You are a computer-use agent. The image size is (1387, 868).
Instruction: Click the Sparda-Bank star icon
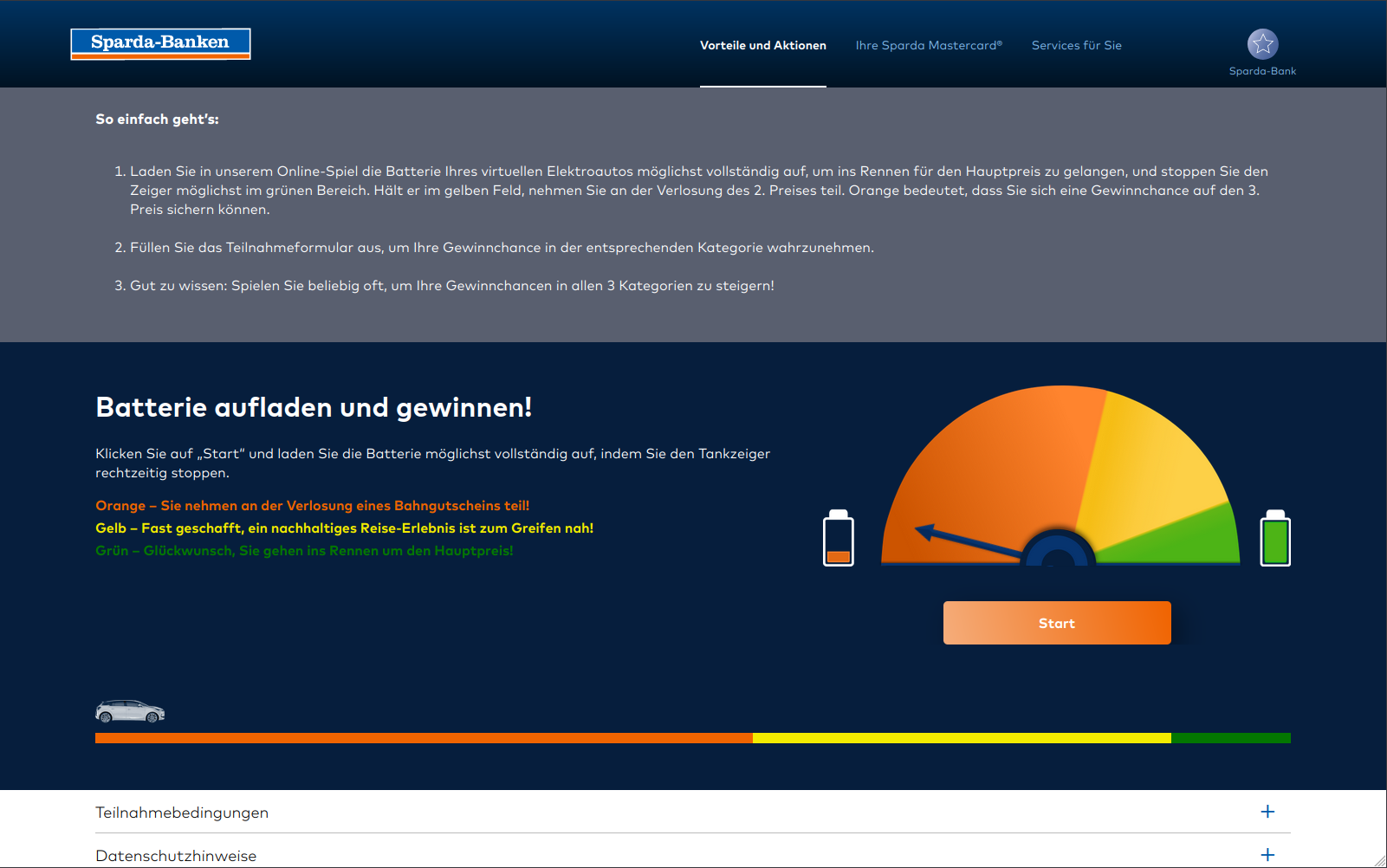point(1262,43)
